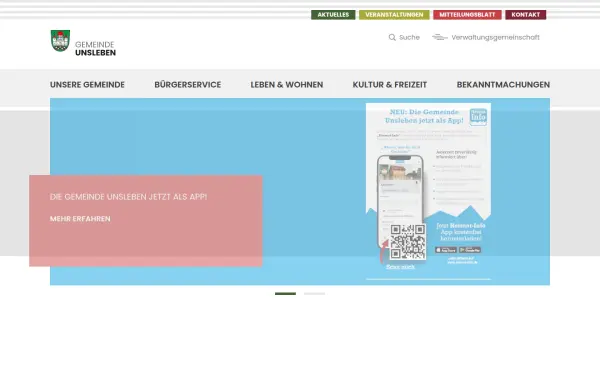Open the Aktuelles button

click(333, 15)
